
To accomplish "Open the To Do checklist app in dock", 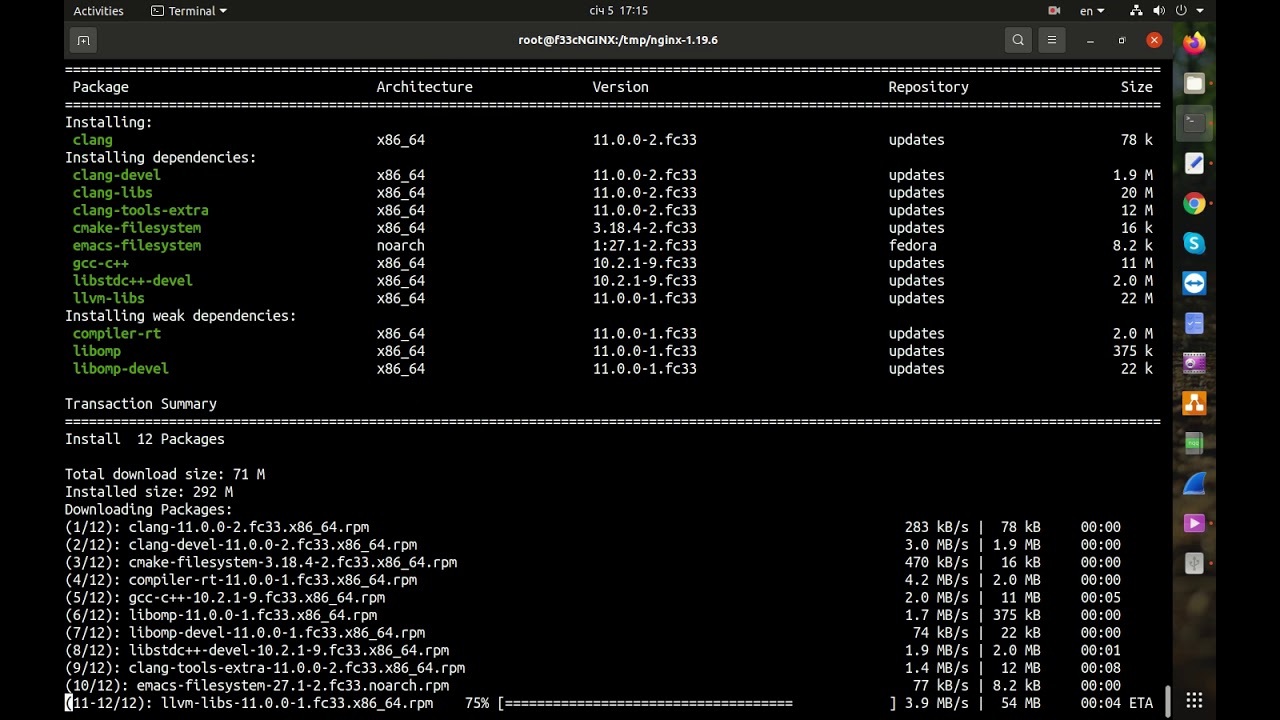I will 1194,323.
